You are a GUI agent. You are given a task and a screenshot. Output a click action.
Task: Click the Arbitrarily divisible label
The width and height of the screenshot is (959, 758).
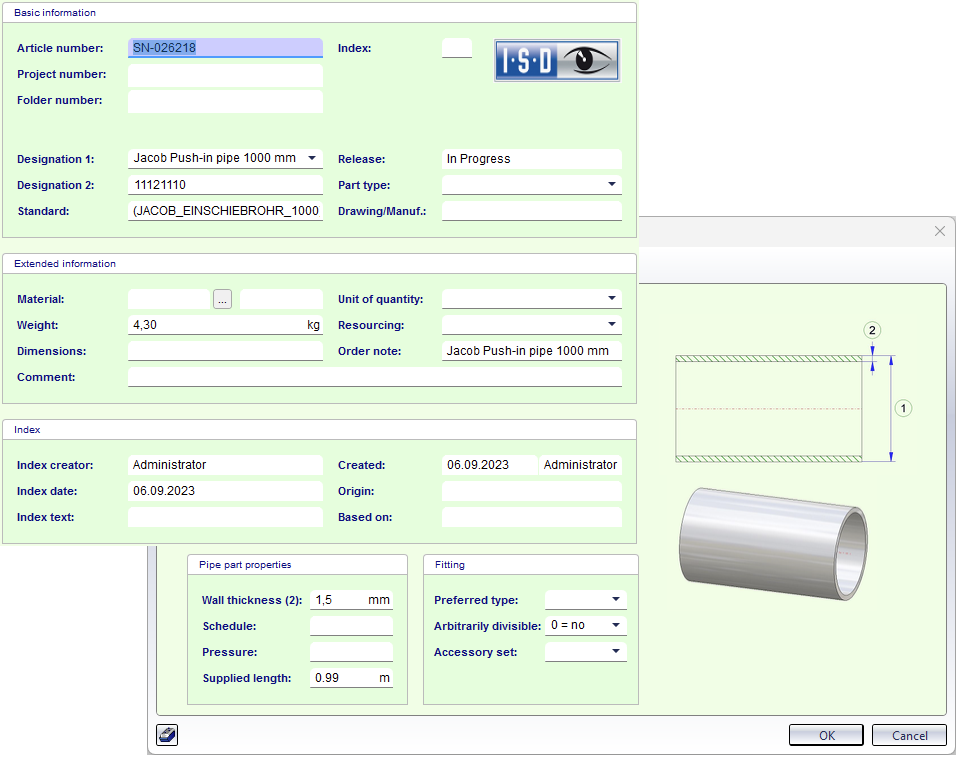487,626
